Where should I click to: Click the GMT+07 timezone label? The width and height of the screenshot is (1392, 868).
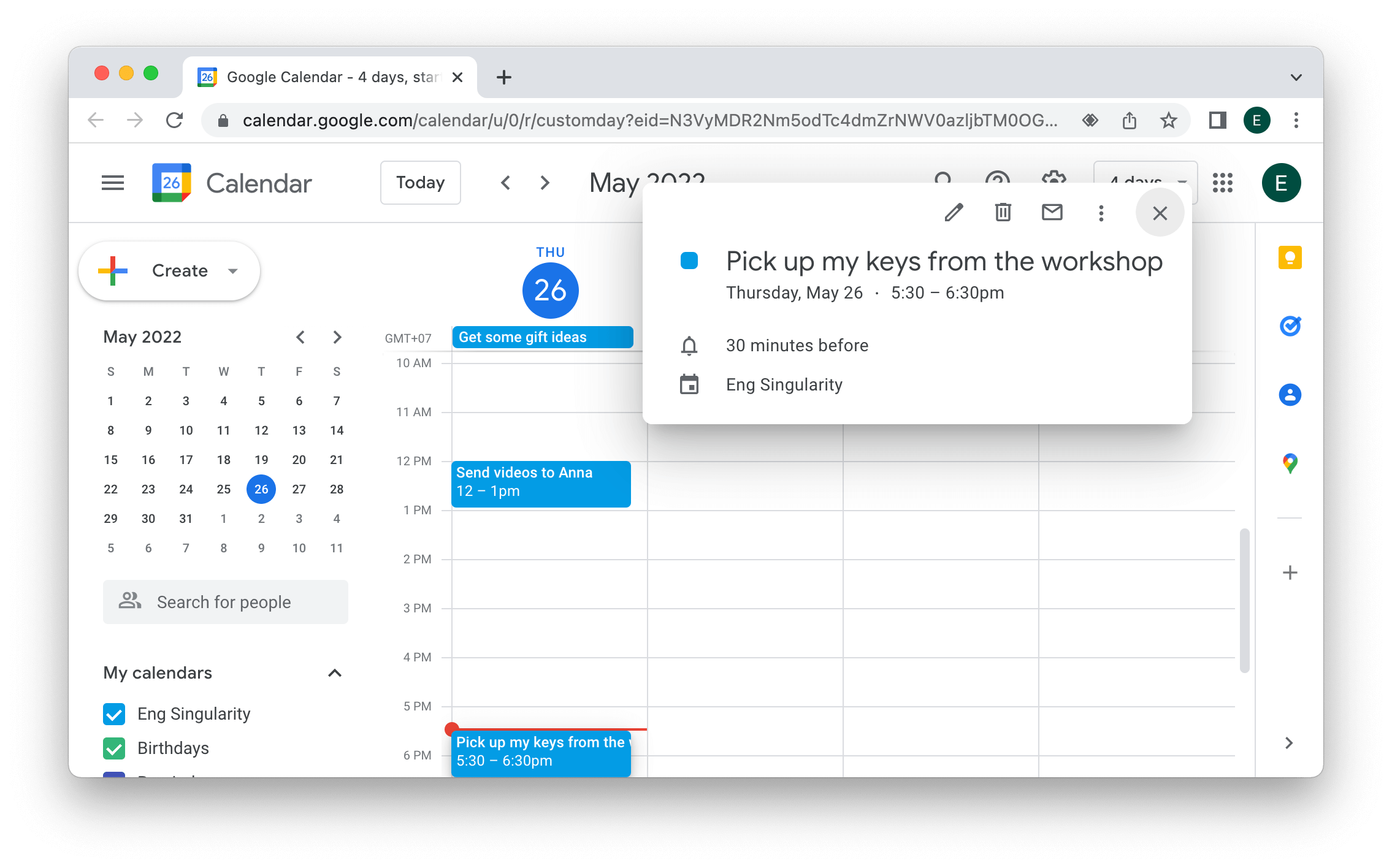click(408, 338)
